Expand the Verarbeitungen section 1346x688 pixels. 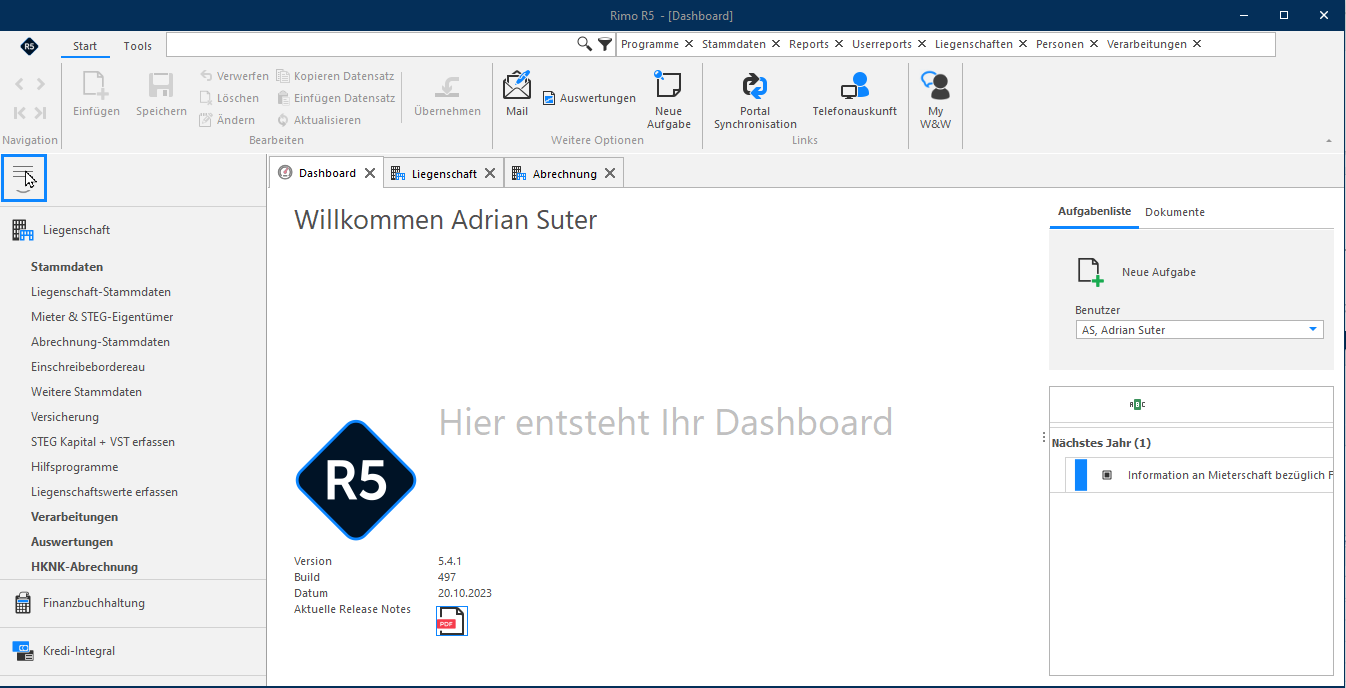tap(75, 517)
